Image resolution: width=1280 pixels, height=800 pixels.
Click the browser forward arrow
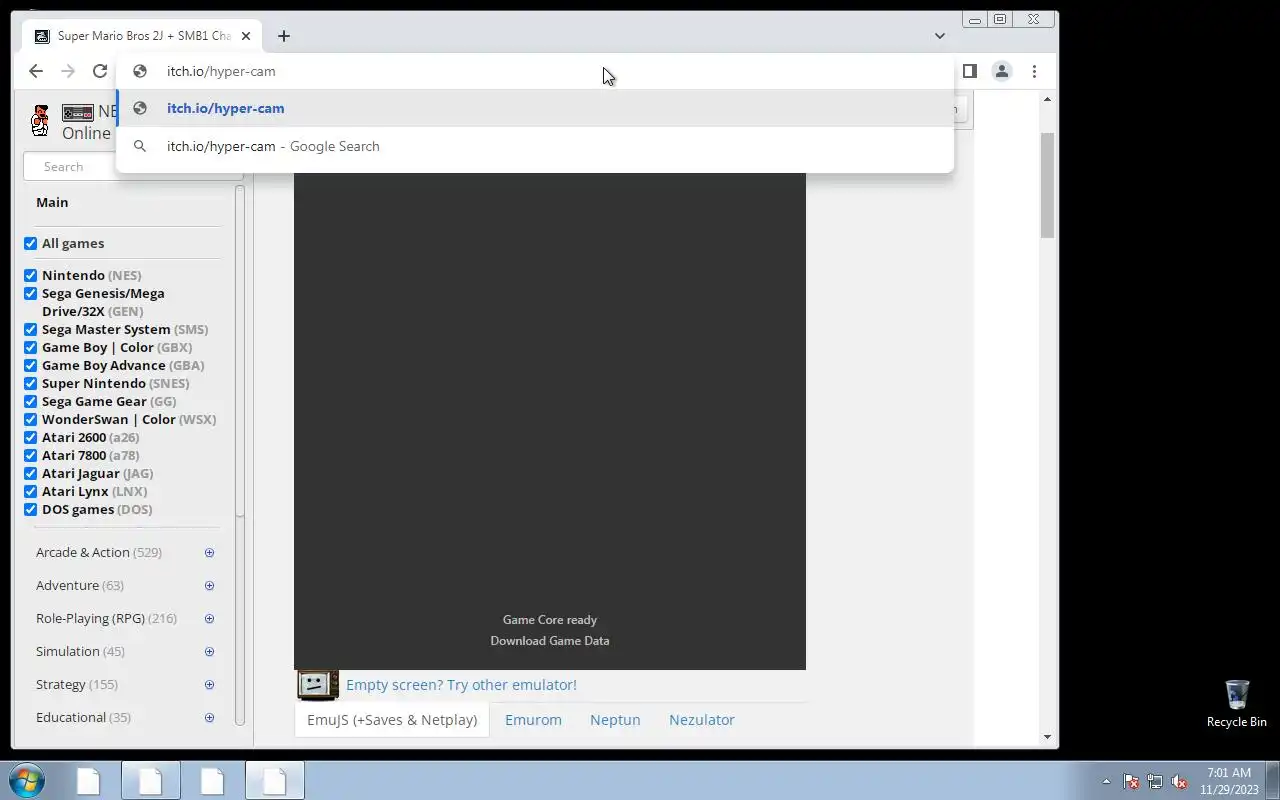click(x=68, y=71)
